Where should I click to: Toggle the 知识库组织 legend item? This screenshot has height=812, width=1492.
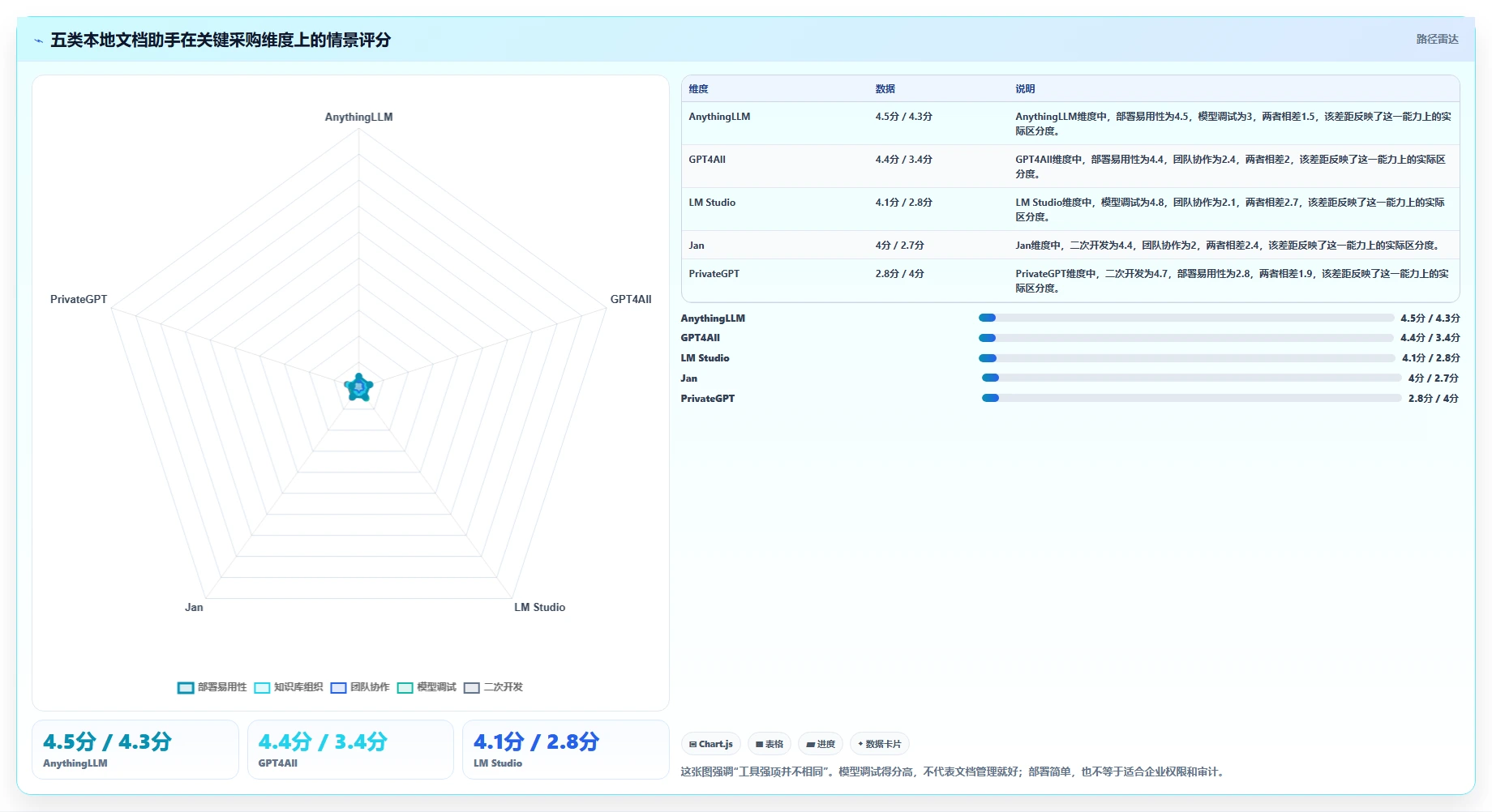[x=289, y=687]
